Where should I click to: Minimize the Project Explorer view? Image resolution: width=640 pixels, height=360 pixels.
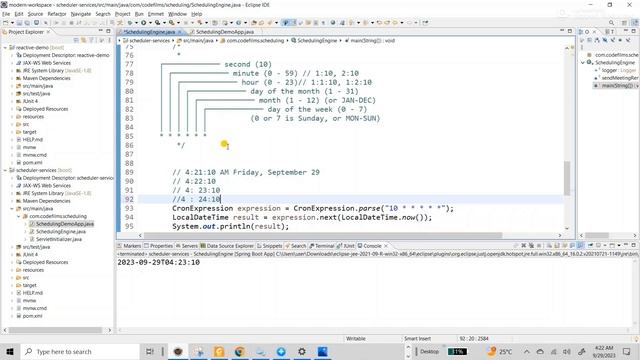coord(100,31)
